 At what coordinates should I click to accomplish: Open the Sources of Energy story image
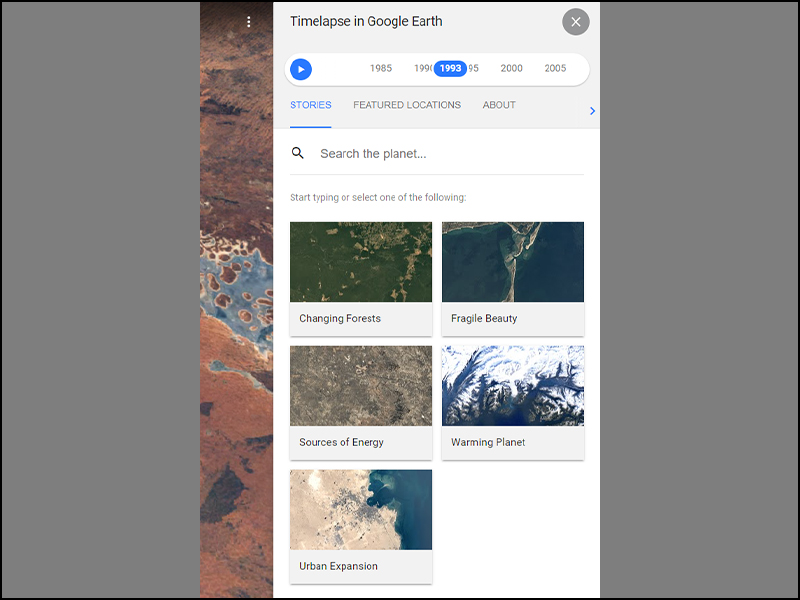[x=361, y=386]
